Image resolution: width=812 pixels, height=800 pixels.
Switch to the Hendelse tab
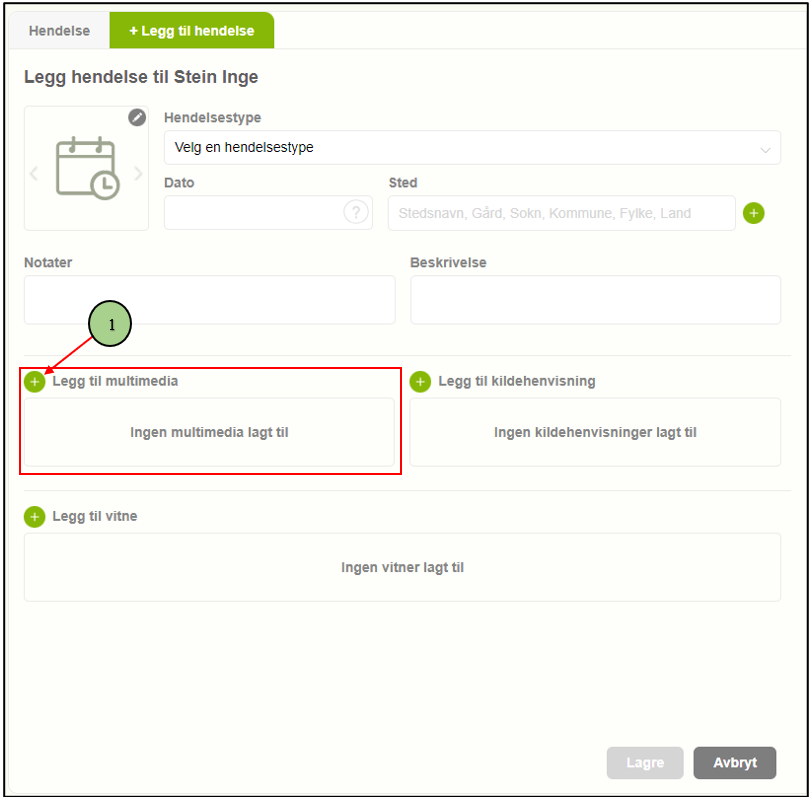pyautogui.click(x=59, y=31)
